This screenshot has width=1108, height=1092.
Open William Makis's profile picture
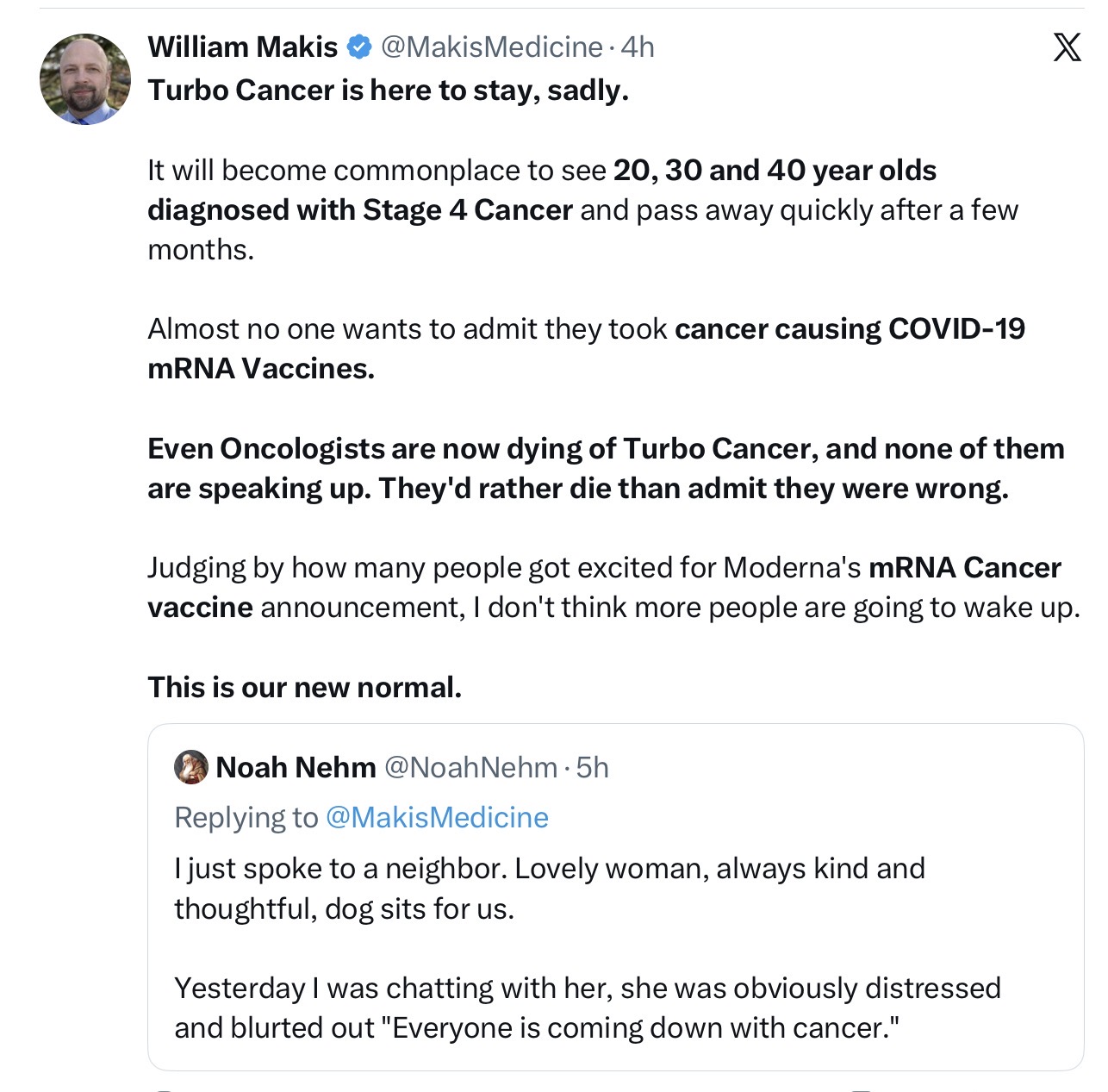[85, 79]
